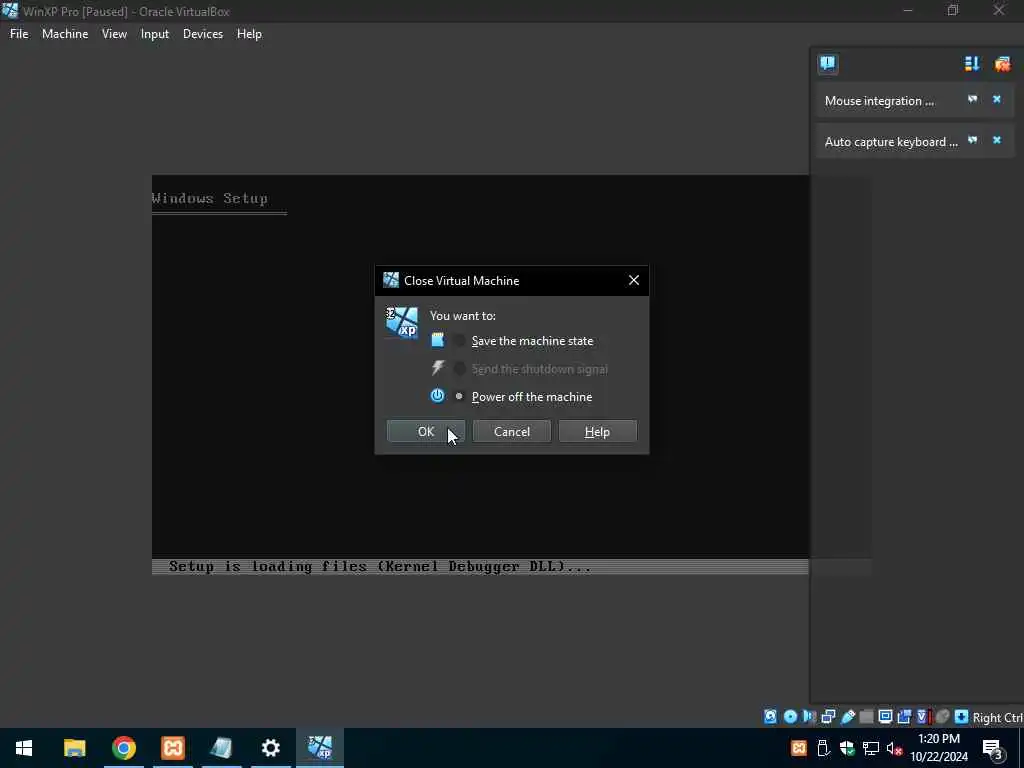Select Power off the machine option

pyautogui.click(x=459, y=396)
